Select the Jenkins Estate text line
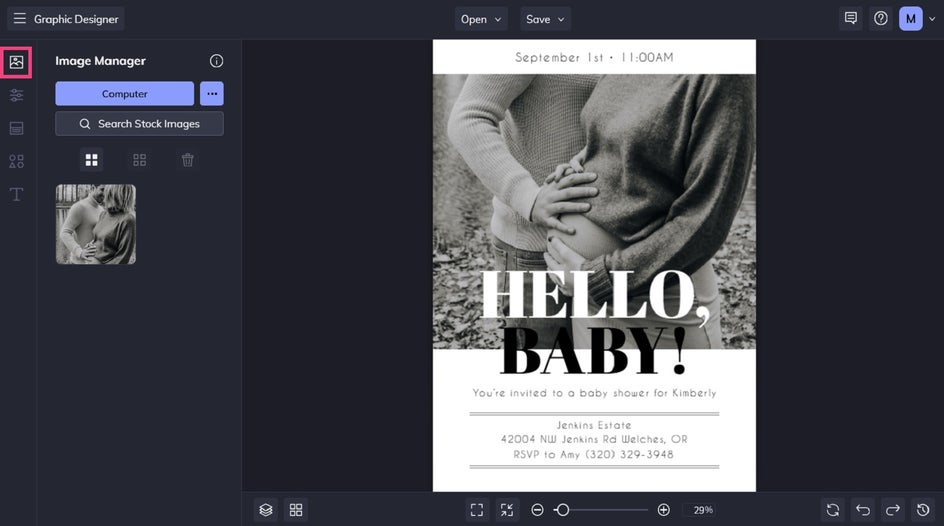 click(594, 425)
